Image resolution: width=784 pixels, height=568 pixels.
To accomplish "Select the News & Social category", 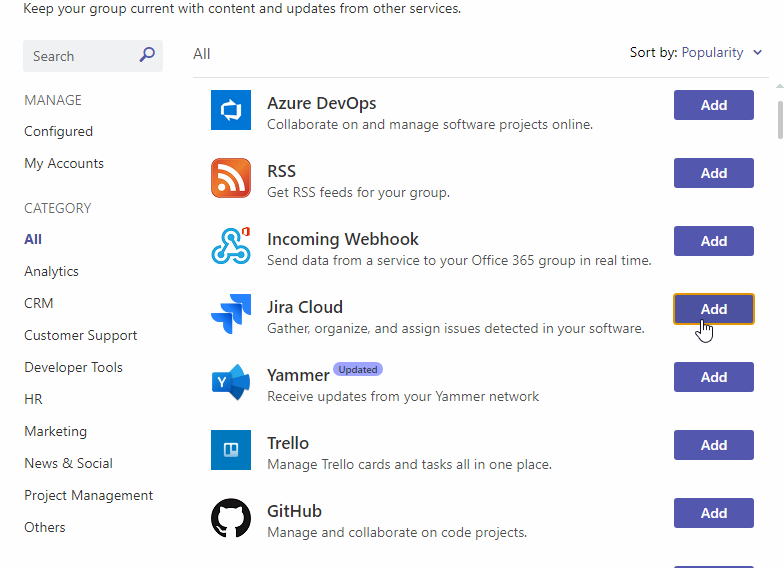I will coord(68,464).
